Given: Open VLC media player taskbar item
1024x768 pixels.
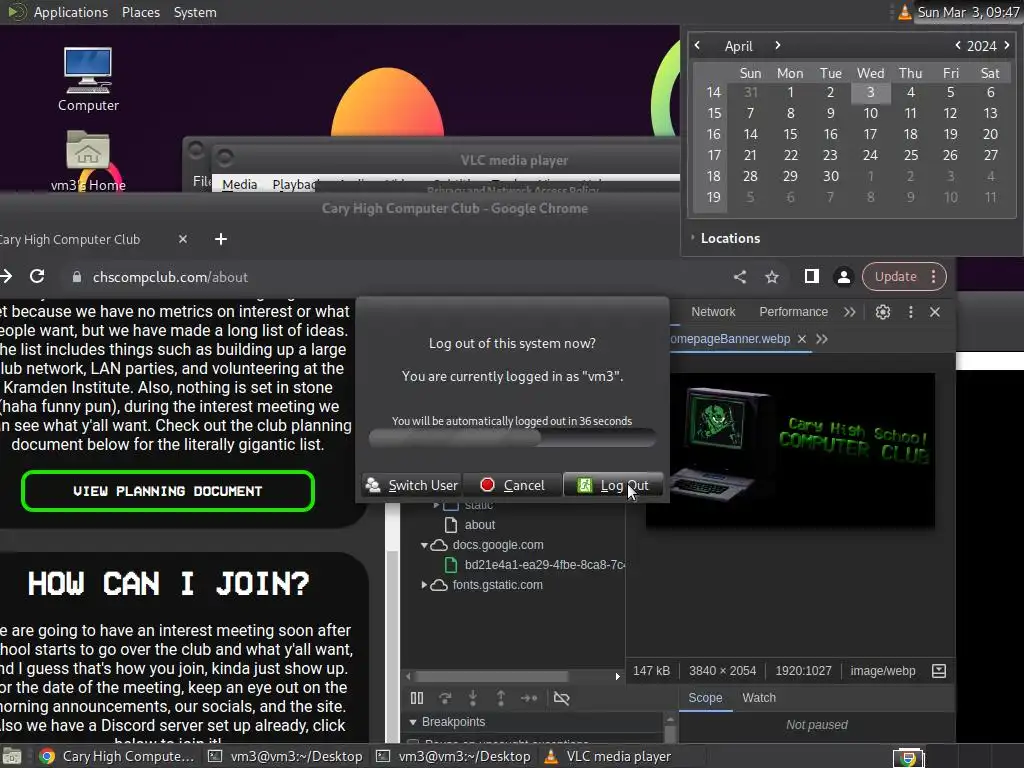Looking at the screenshot, I should [607, 756].
